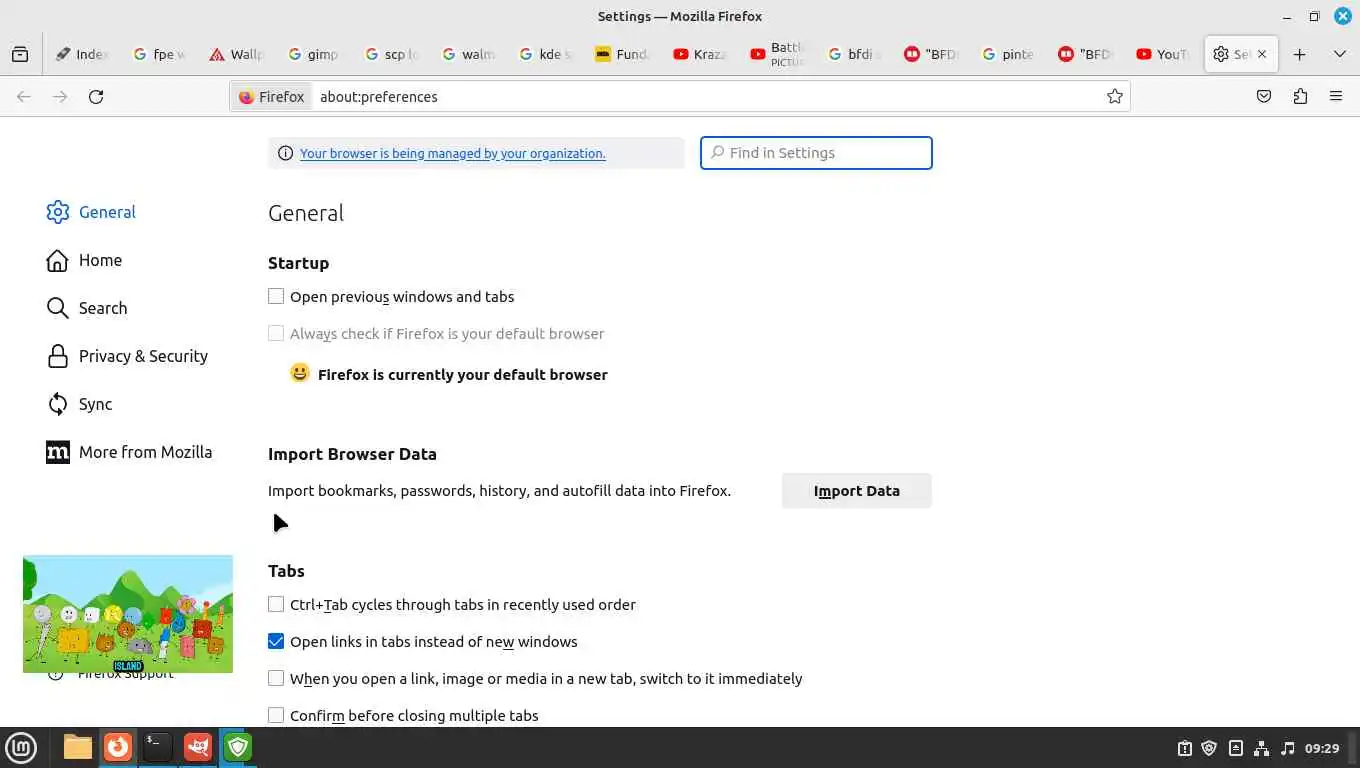
Task: Click the update manager shield tray icon
Action: click(x=1209, y=748)
